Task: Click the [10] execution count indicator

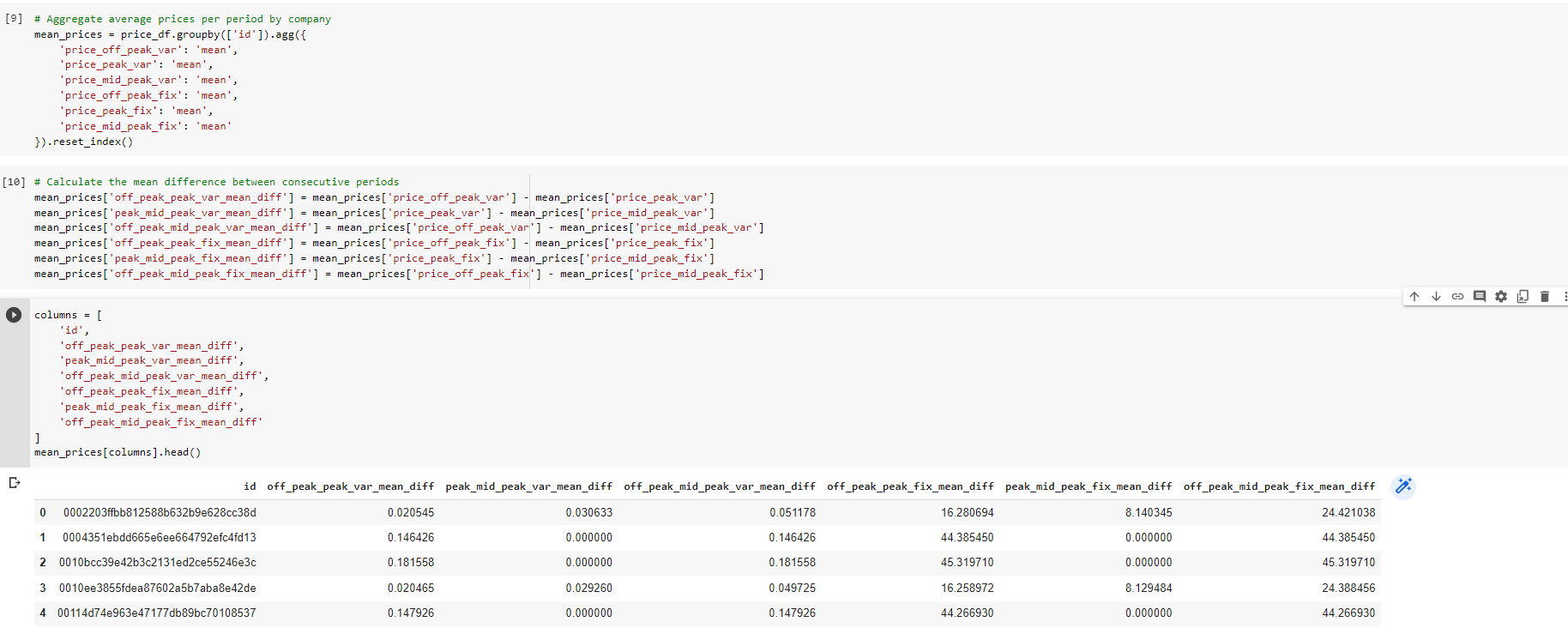Action: (x=14, y=182)
